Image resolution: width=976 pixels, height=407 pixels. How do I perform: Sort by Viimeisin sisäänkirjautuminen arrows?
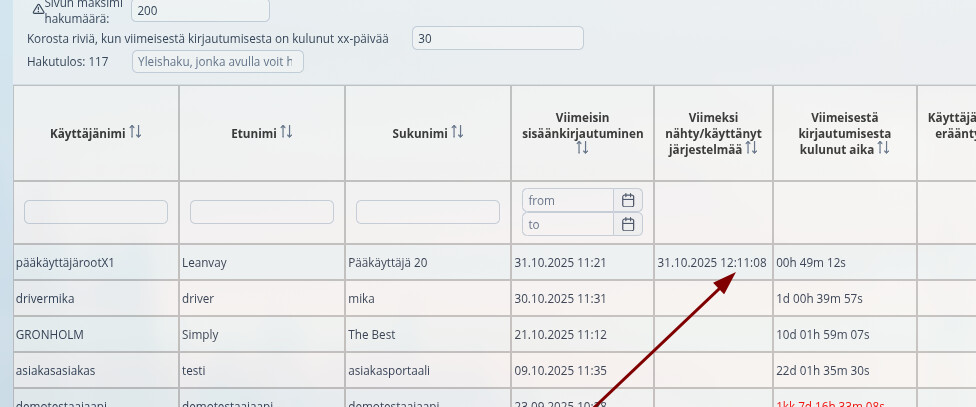[x=582, y=148]
